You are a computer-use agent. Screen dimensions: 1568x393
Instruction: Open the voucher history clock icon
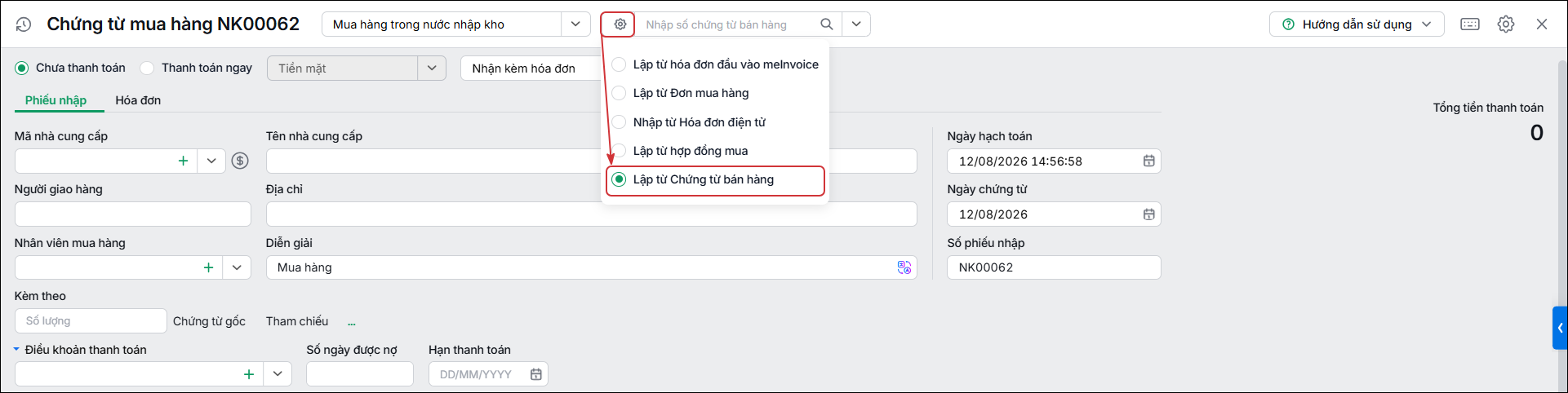coord(24,24)
